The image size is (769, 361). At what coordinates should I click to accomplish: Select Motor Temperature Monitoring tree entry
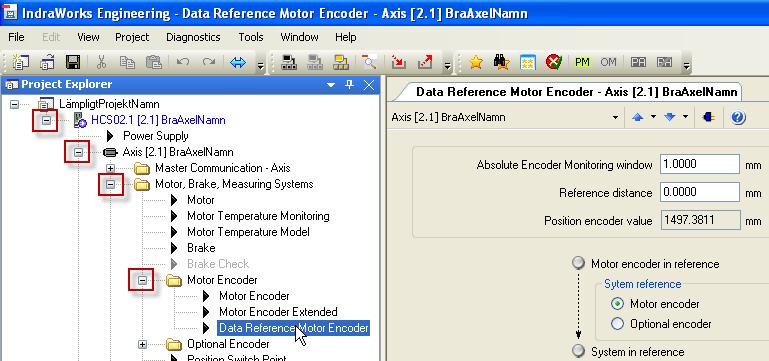pyautogui.click(x=258, y=216)
